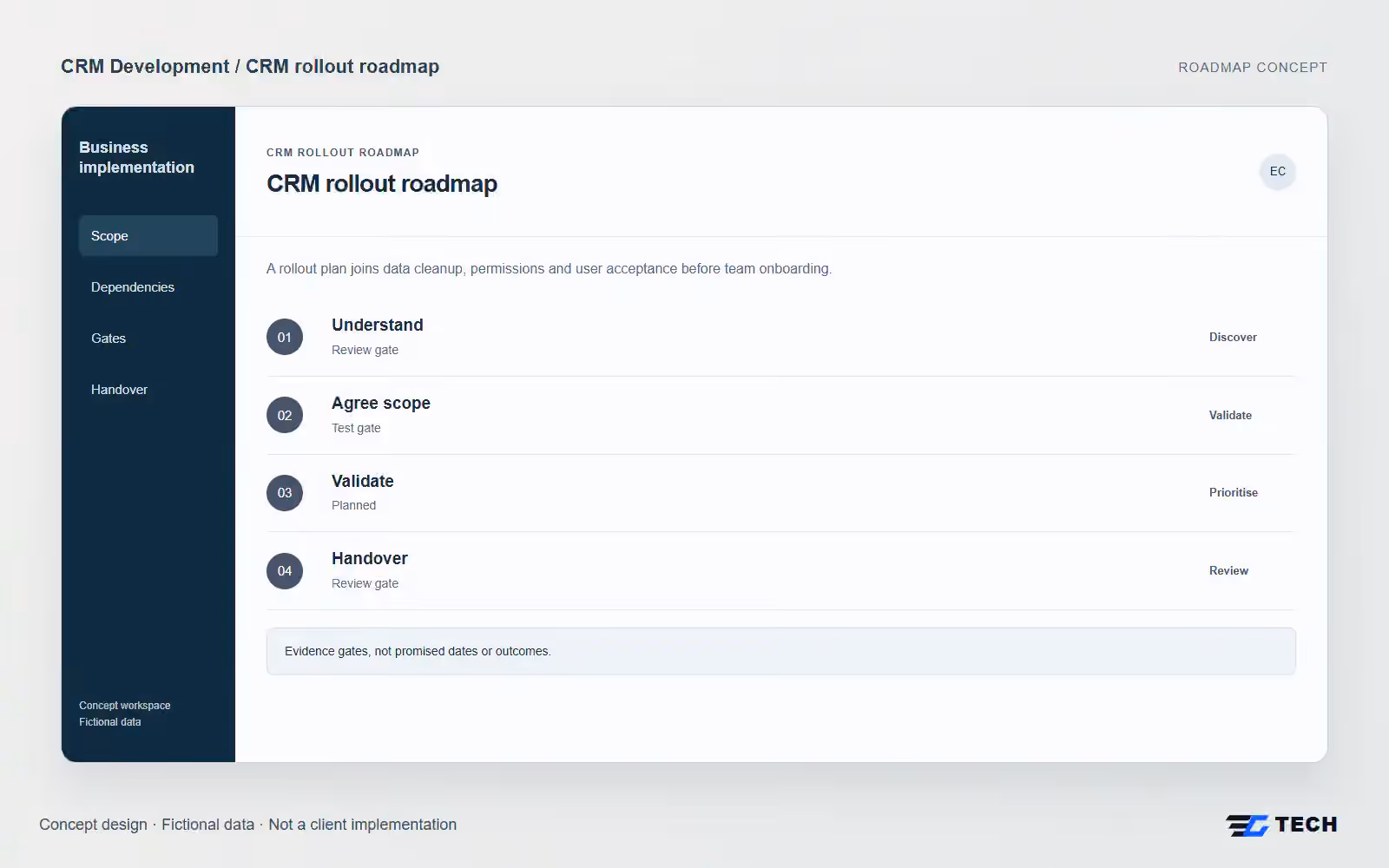The height and width of the screenshot is (868, 1389).
Task: Click the large 'CRM rollout roadmap' heading
Action: click(382, 184)
